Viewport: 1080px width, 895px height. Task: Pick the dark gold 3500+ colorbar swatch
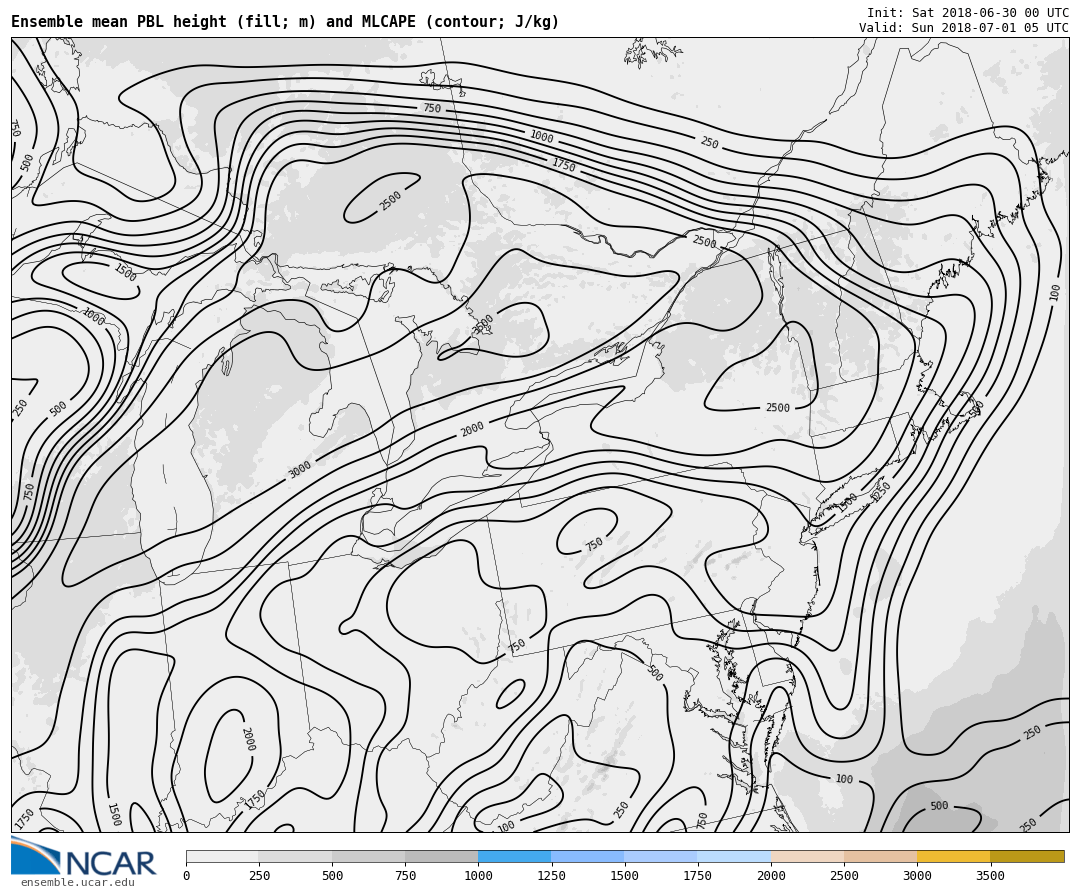pos(1027,856)
